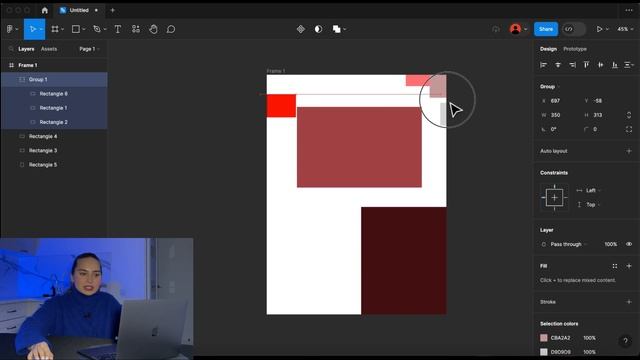Open the zoom 45% dropdown
Image resolution: width=640 pixels, height=360 pixels.
point(625,29)
